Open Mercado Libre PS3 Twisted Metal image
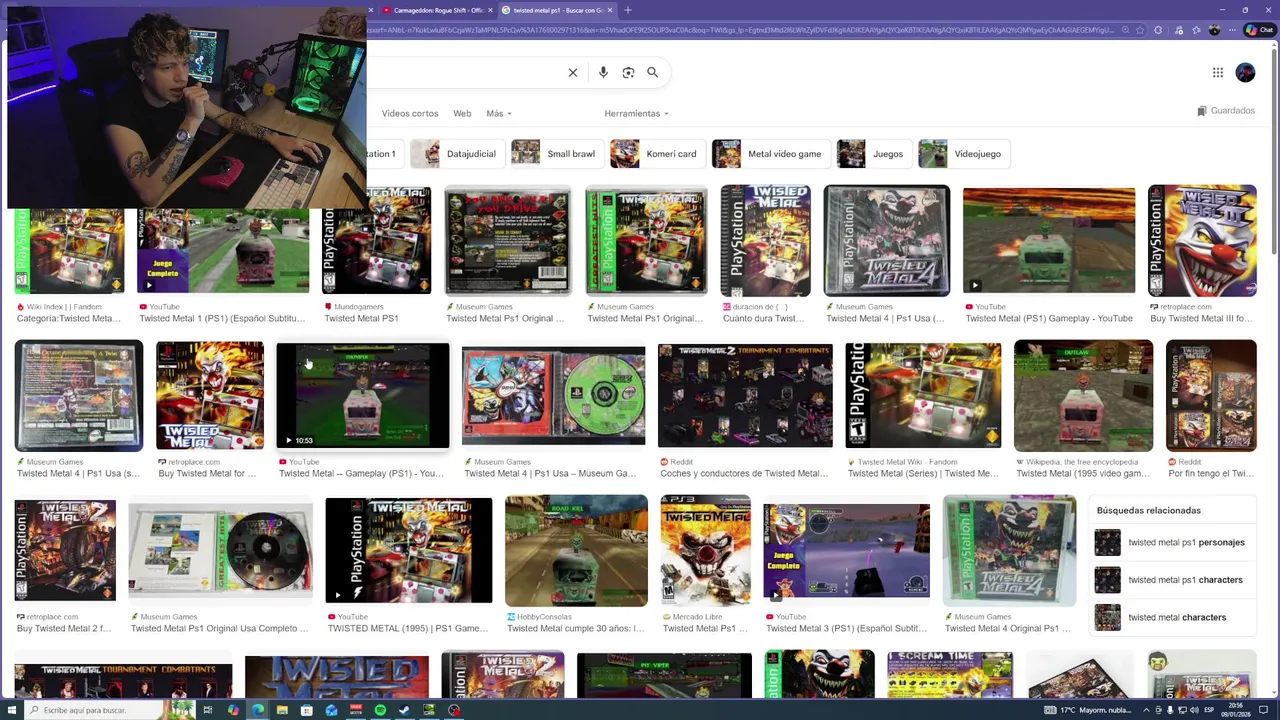 [705, 551]
